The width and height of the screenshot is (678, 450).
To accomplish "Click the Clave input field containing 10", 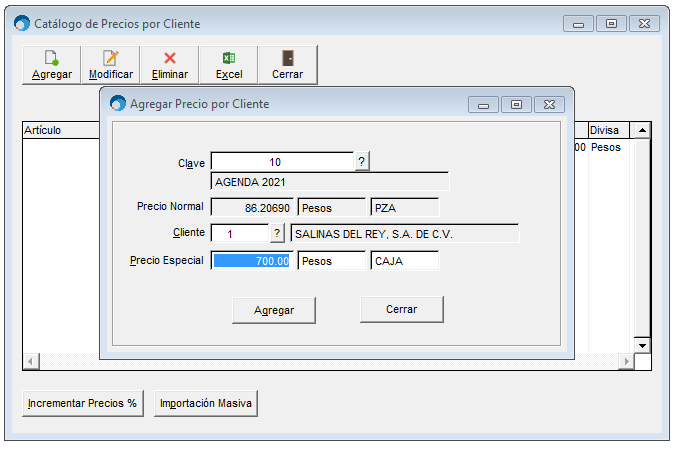I will 282,162.
